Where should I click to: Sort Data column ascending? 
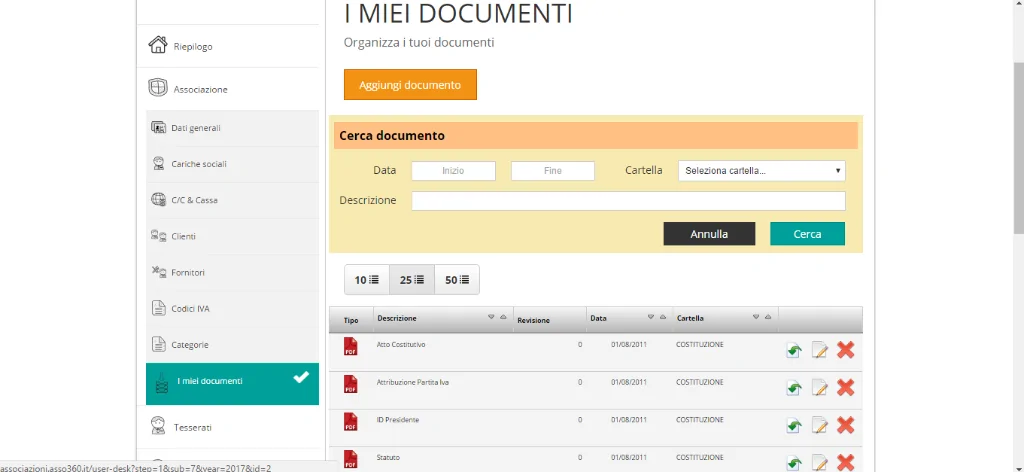point(663,317)
